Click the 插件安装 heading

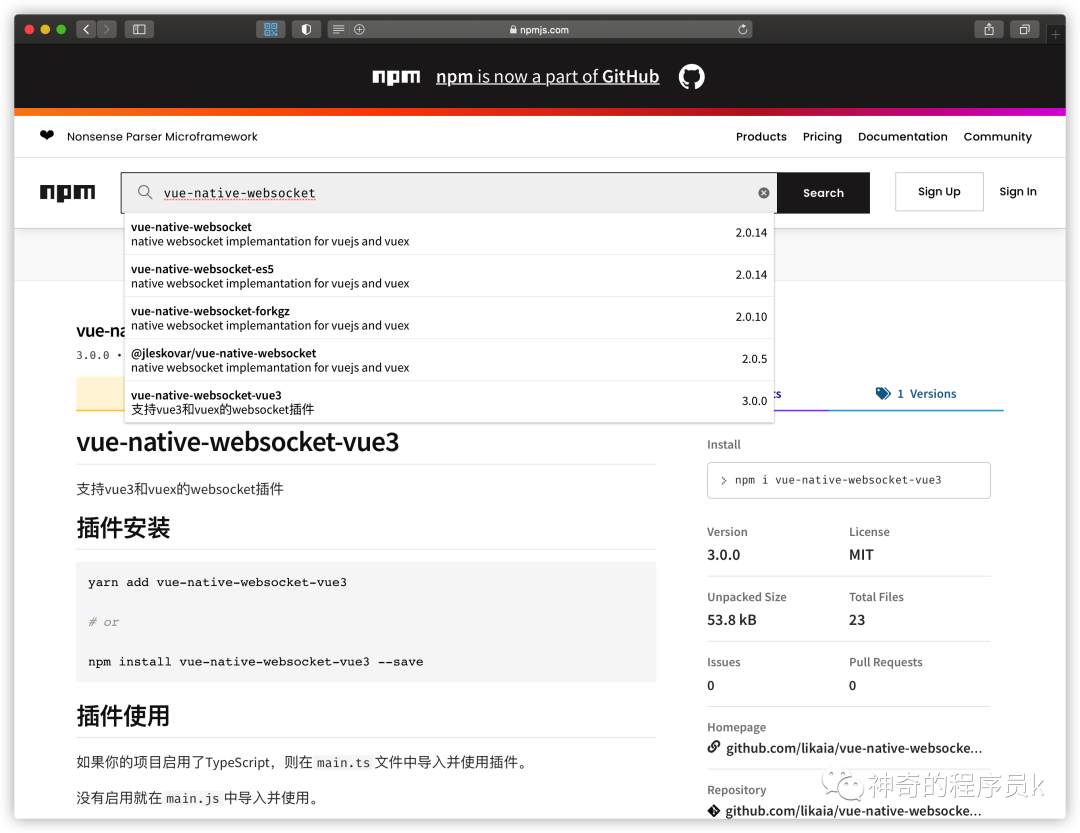coord(123,528)
